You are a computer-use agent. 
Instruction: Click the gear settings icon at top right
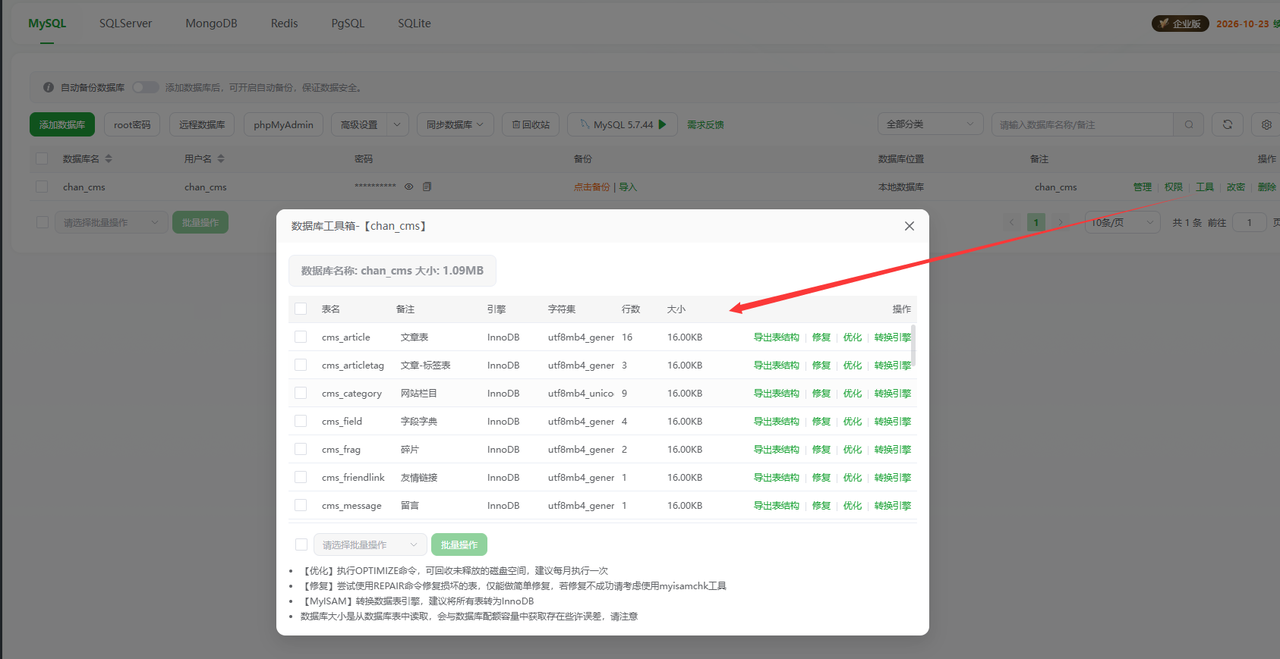click(x=1266, y=125)
